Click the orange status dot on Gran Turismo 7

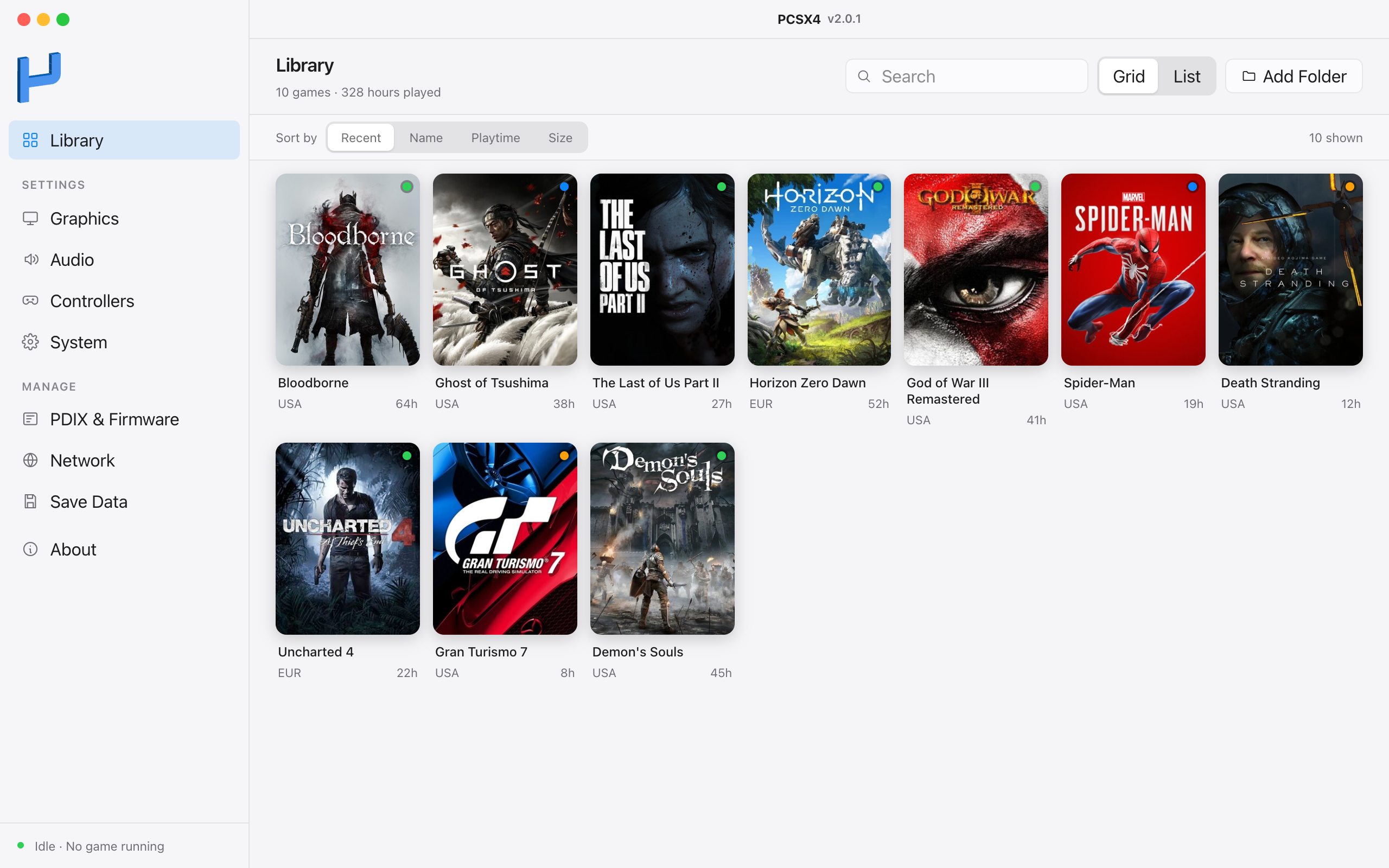564,456
